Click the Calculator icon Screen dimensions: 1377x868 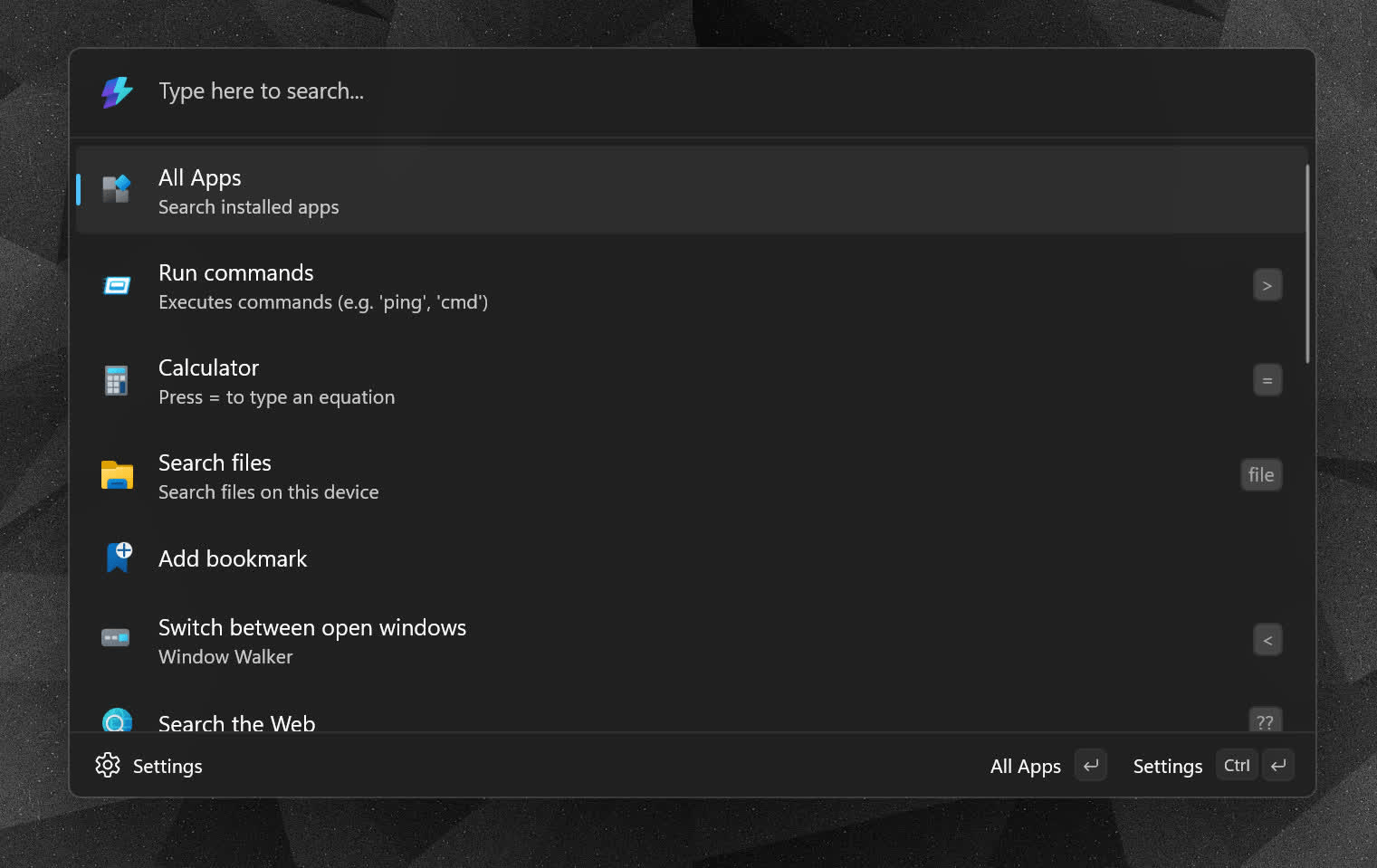click(x=116, y=380)
